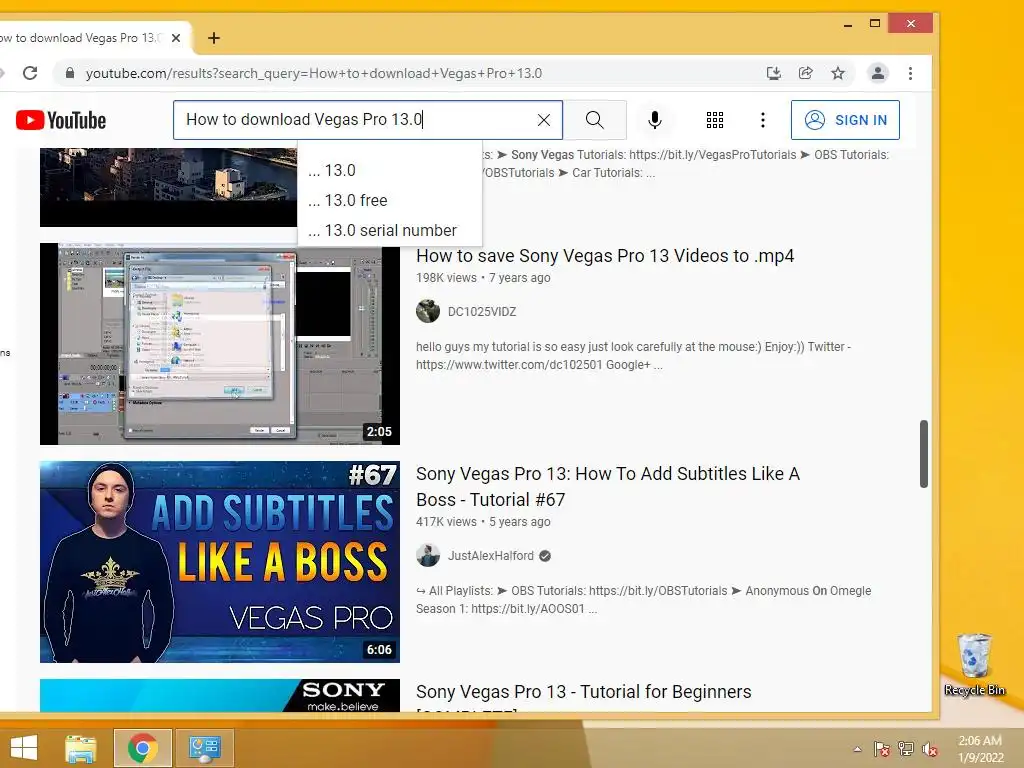Screen dimensions: 1024x768
Task: Open 'How To Add Subtitles Like A Boss' title
Action: (607, 487)
